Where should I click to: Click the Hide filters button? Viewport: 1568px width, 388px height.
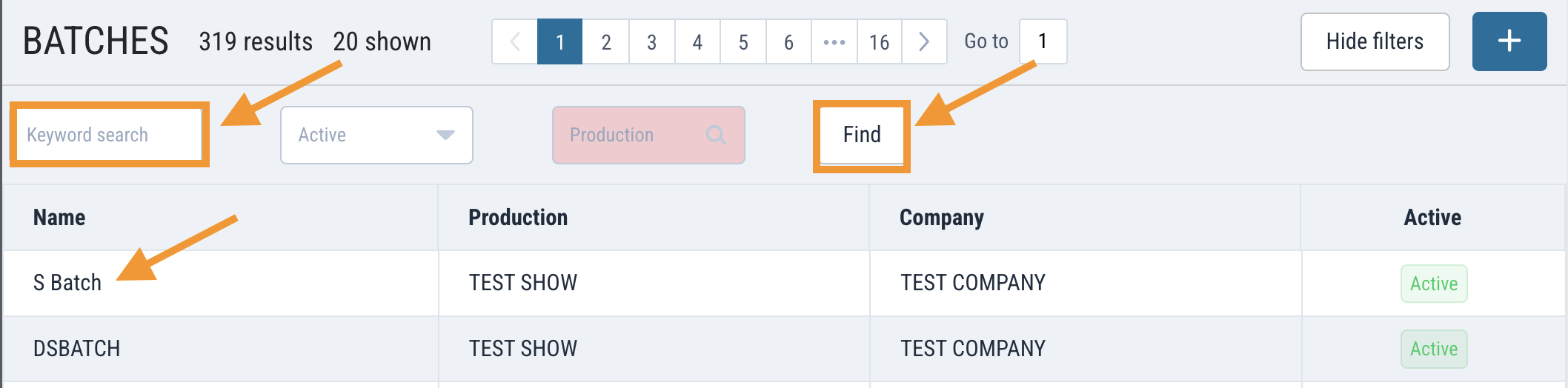coord(1375,41)
